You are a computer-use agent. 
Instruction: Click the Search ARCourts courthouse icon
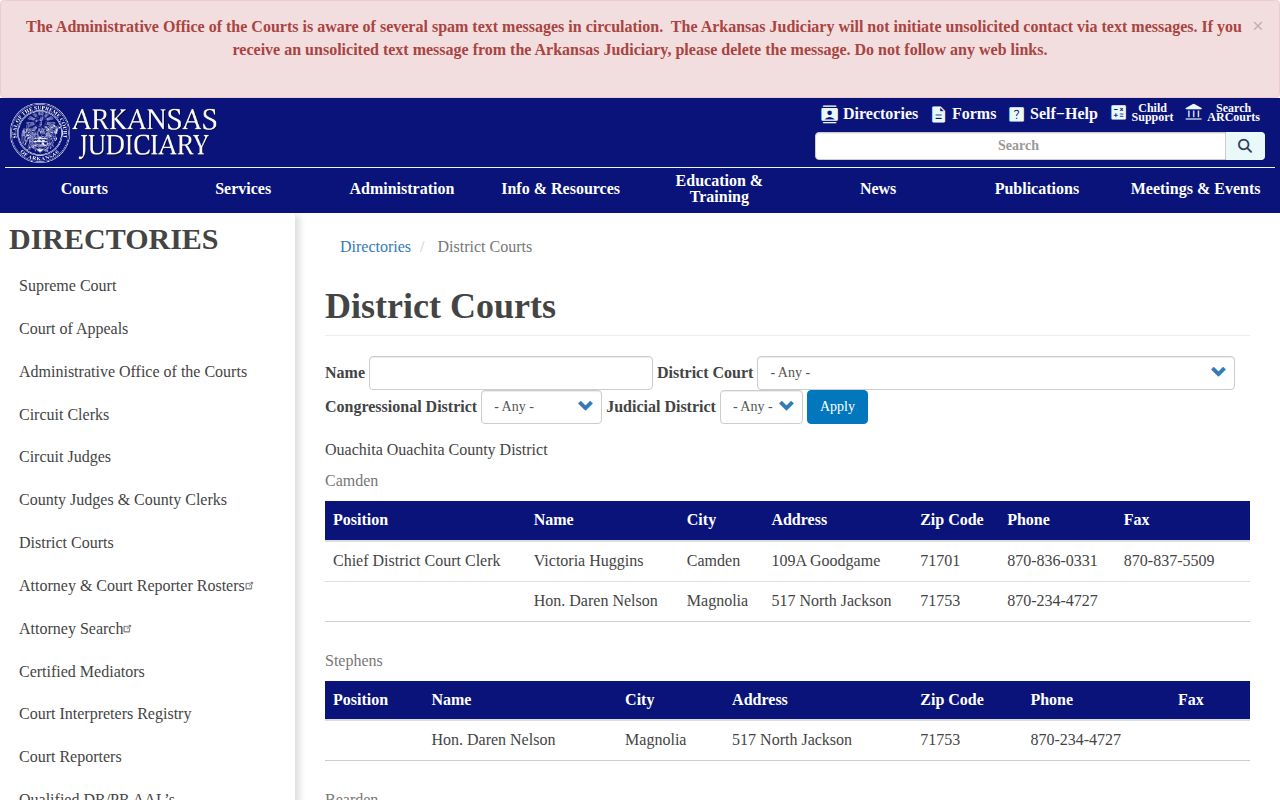pyautogui.click(x=1193, y=112)
